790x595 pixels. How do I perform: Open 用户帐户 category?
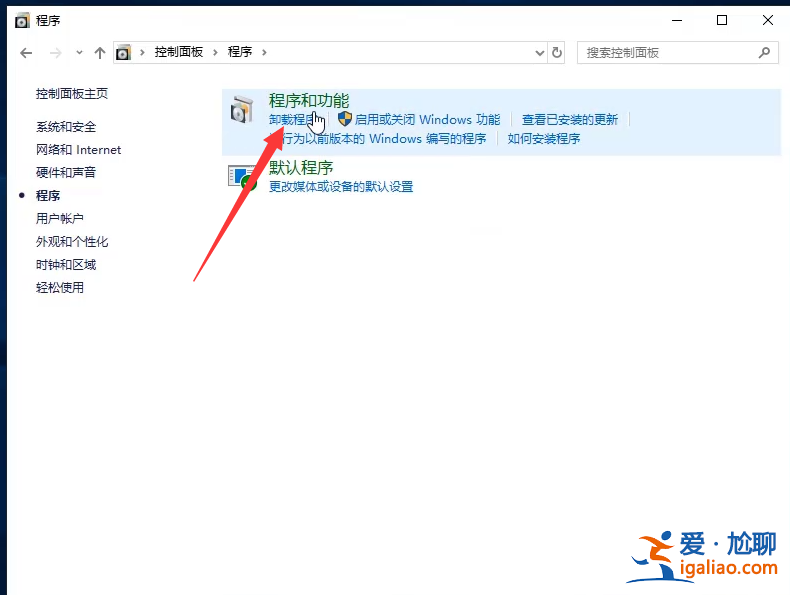(59, 219)
